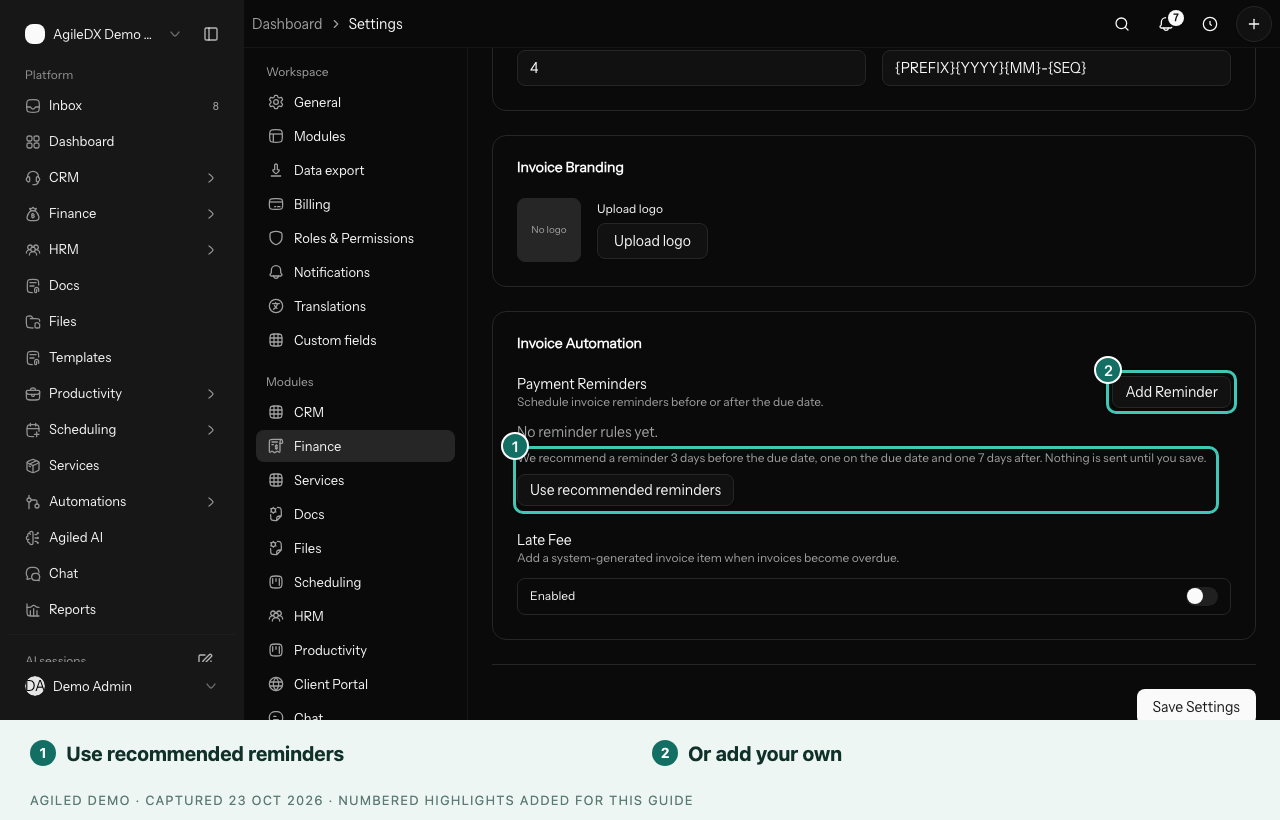Click the No logo placeholder thumbnail
This screenshot has height=820, width=1280.
549,230
